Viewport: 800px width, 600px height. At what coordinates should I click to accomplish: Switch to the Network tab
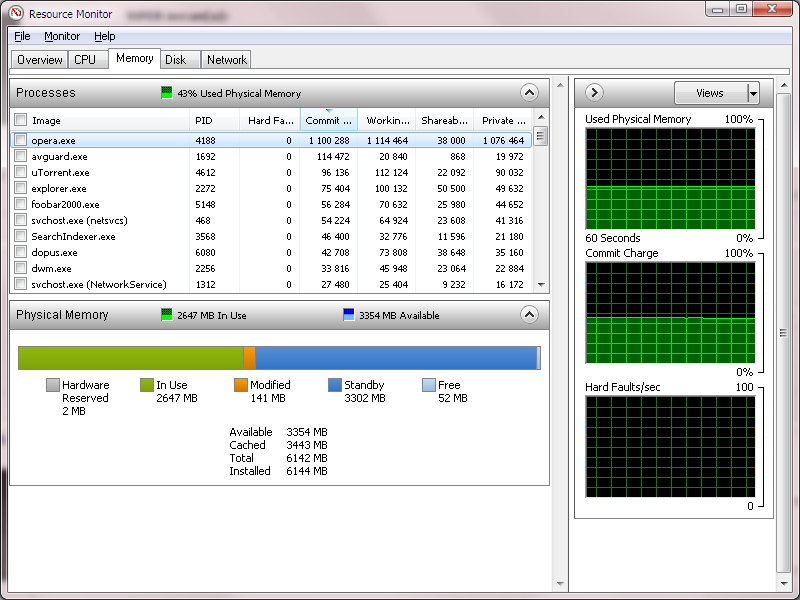[226, 60]
